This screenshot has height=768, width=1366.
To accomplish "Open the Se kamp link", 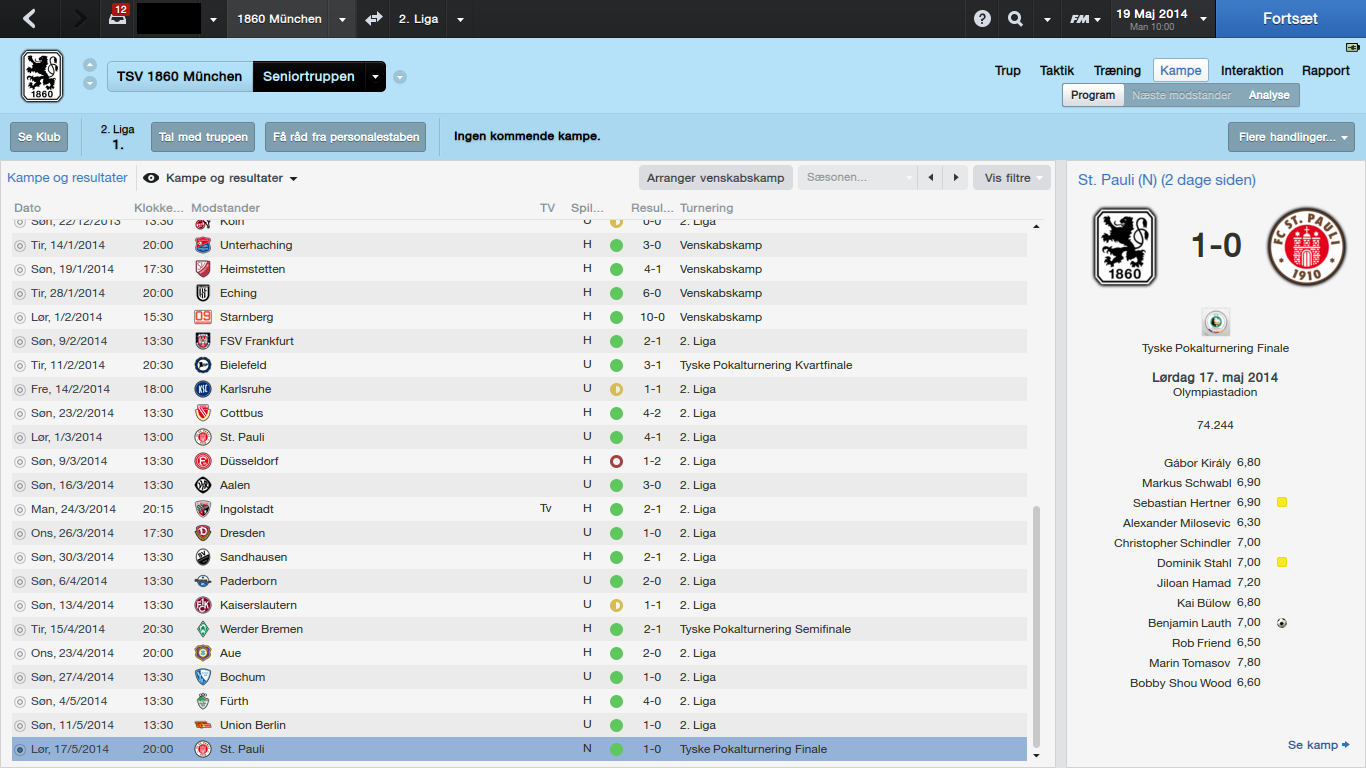I will [1319, 745].
